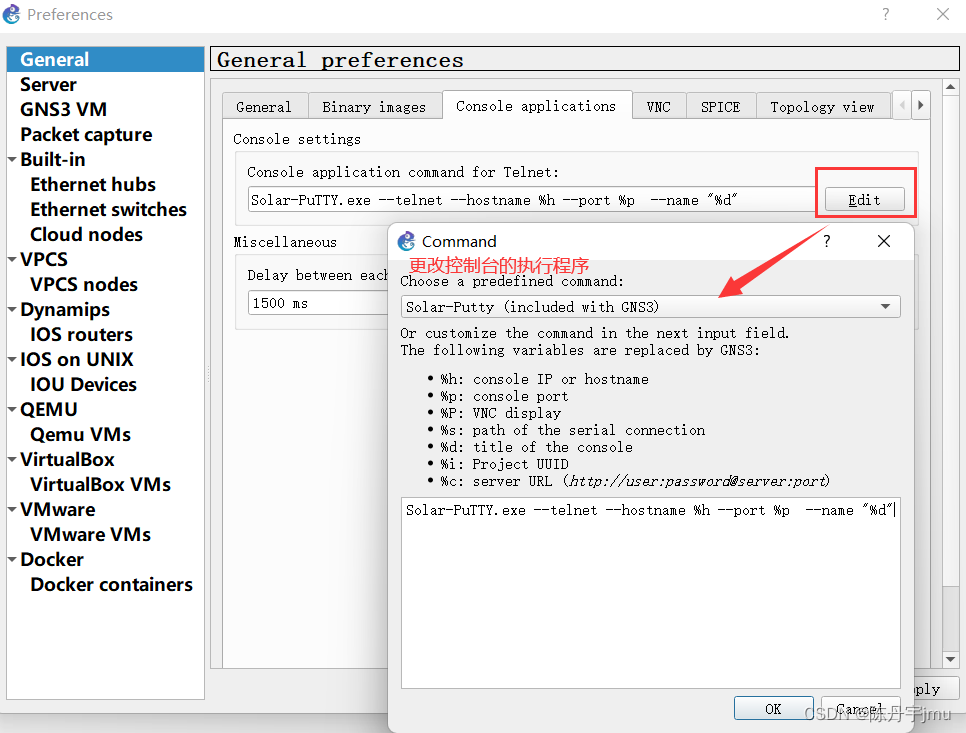Open Qemu VMs settings
This screenshot has height=733, width=966.
(x=81, y=434)
